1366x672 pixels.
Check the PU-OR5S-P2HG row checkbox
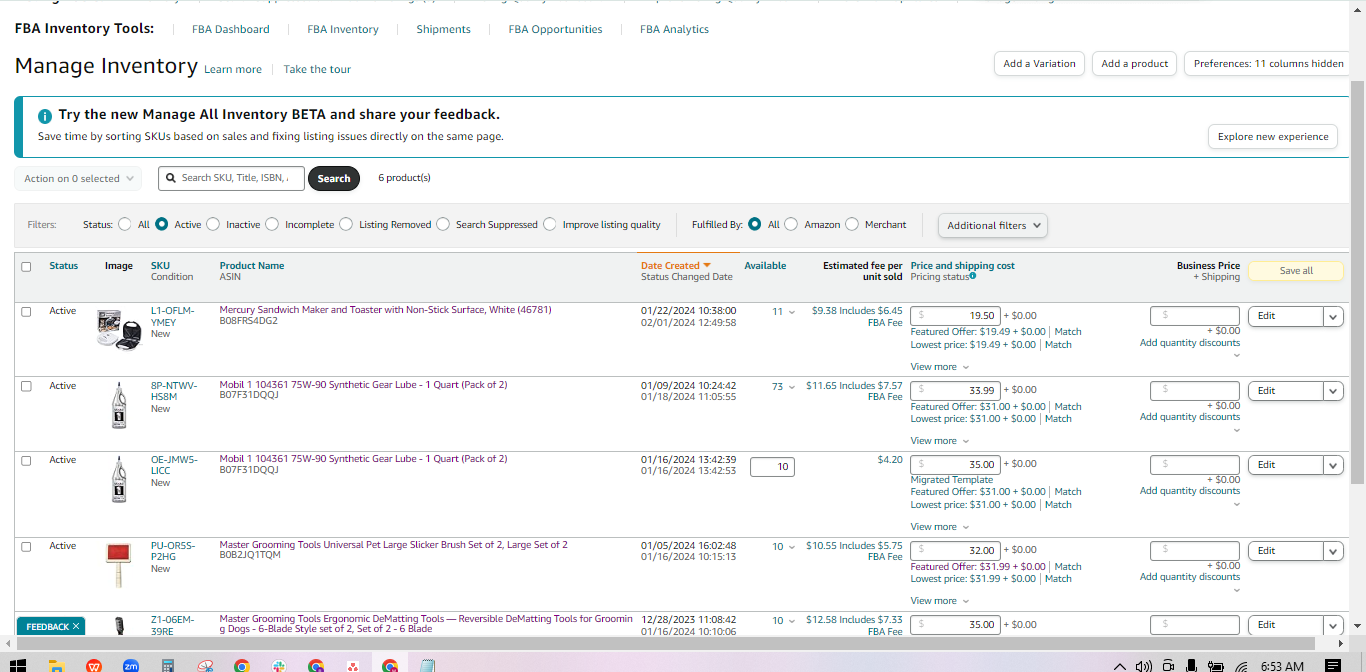pos(26,546)
